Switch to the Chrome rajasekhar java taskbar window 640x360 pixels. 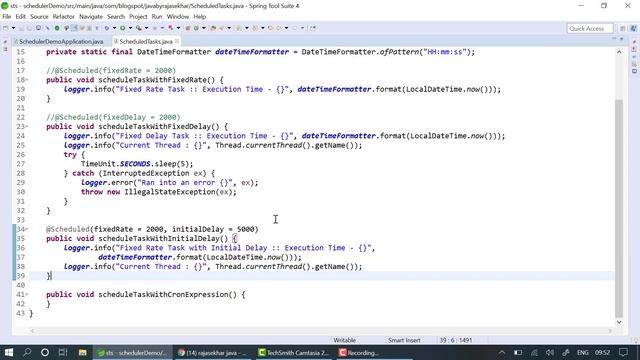pyautogui.click(x=212, y=352)
